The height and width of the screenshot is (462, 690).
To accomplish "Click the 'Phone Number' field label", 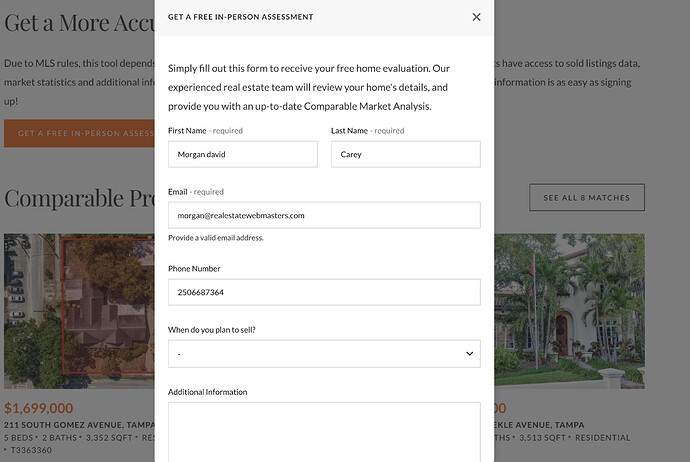I will (194, 269).
